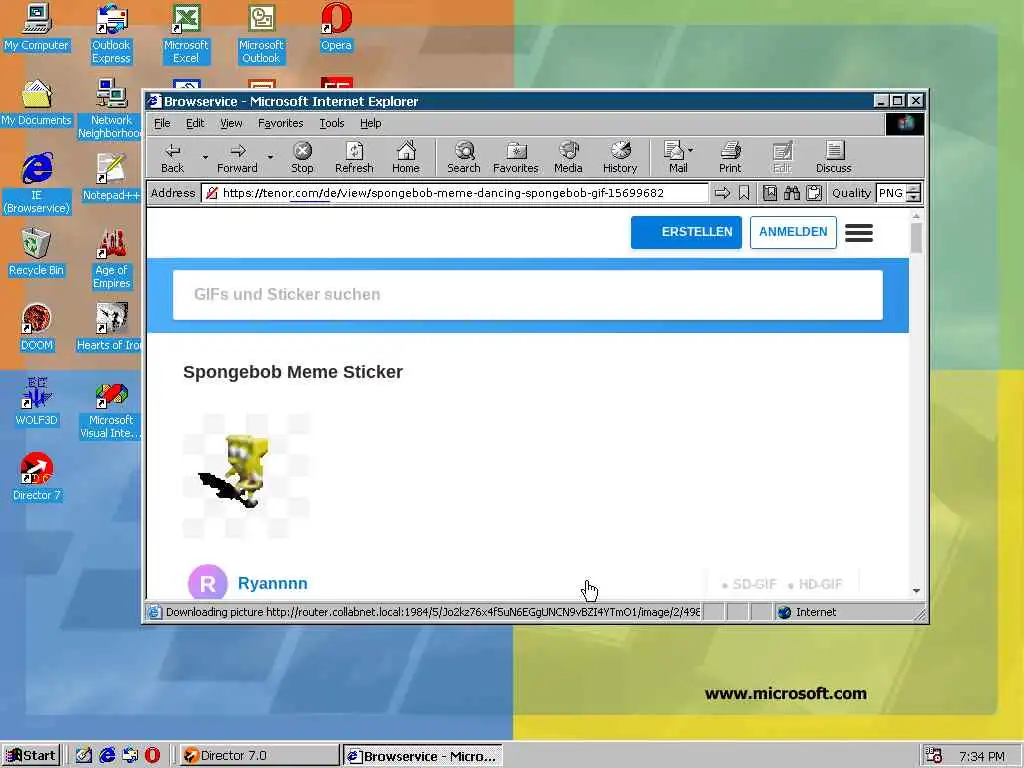Open the Ryannnn user profile link

(272, 583)
